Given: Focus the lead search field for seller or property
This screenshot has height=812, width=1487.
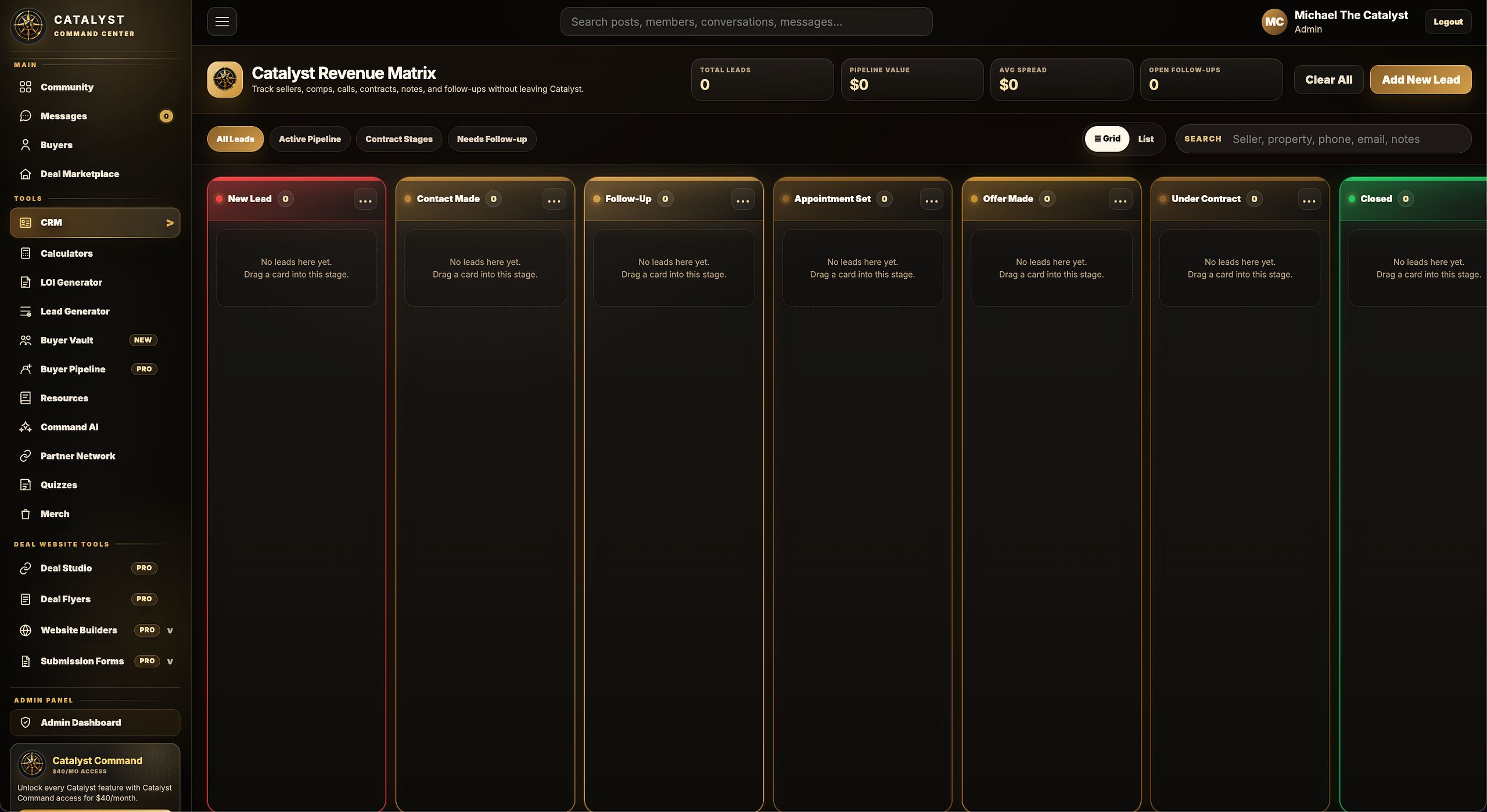Looking at the screenshot, I should pos(1323,139).
